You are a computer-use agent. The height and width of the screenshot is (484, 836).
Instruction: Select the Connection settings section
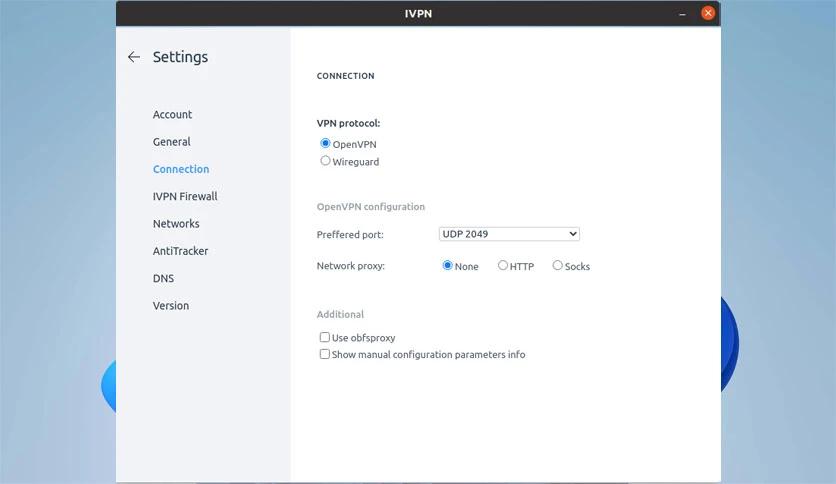click(x=181, y=169)
